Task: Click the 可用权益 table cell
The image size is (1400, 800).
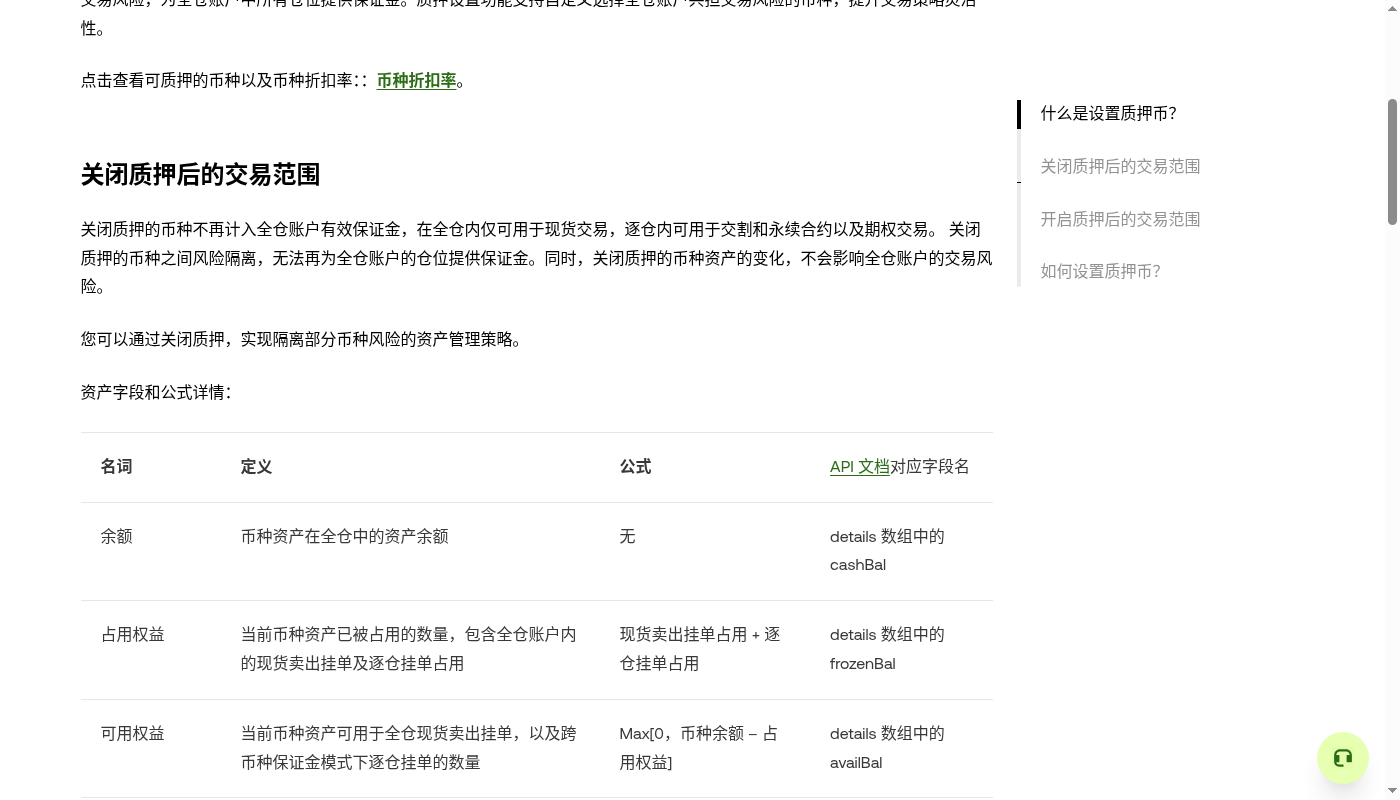Action: click(132, 734)
